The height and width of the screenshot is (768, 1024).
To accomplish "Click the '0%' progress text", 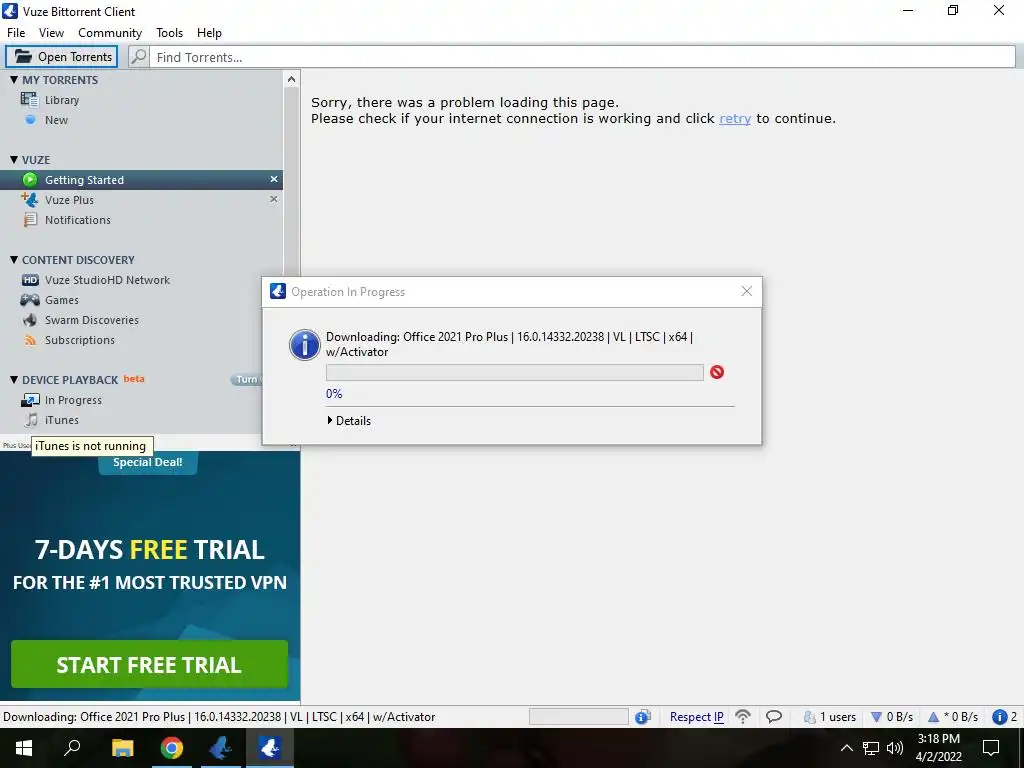I will (334, 393).
